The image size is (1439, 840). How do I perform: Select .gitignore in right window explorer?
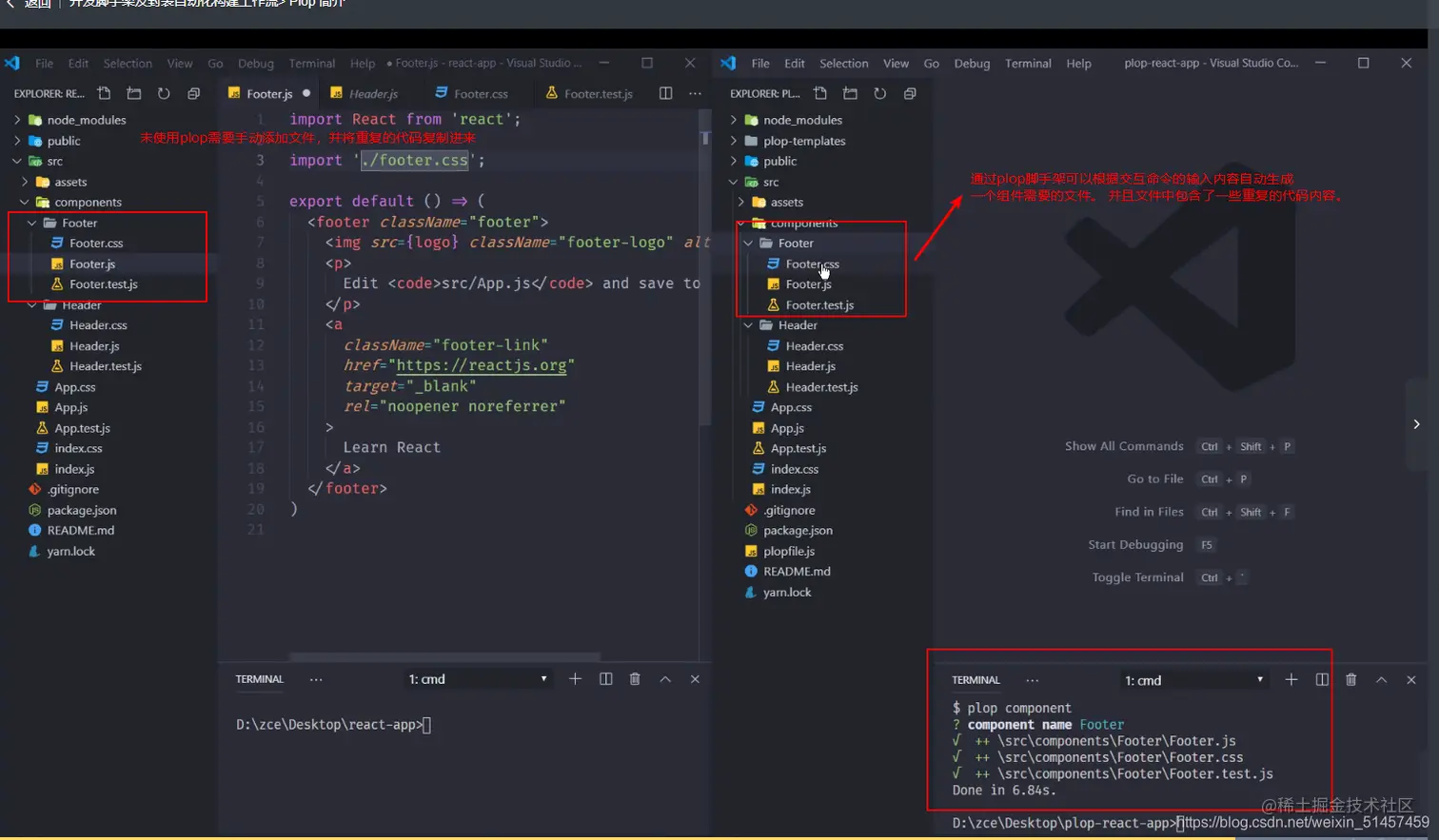click(789, 510)
